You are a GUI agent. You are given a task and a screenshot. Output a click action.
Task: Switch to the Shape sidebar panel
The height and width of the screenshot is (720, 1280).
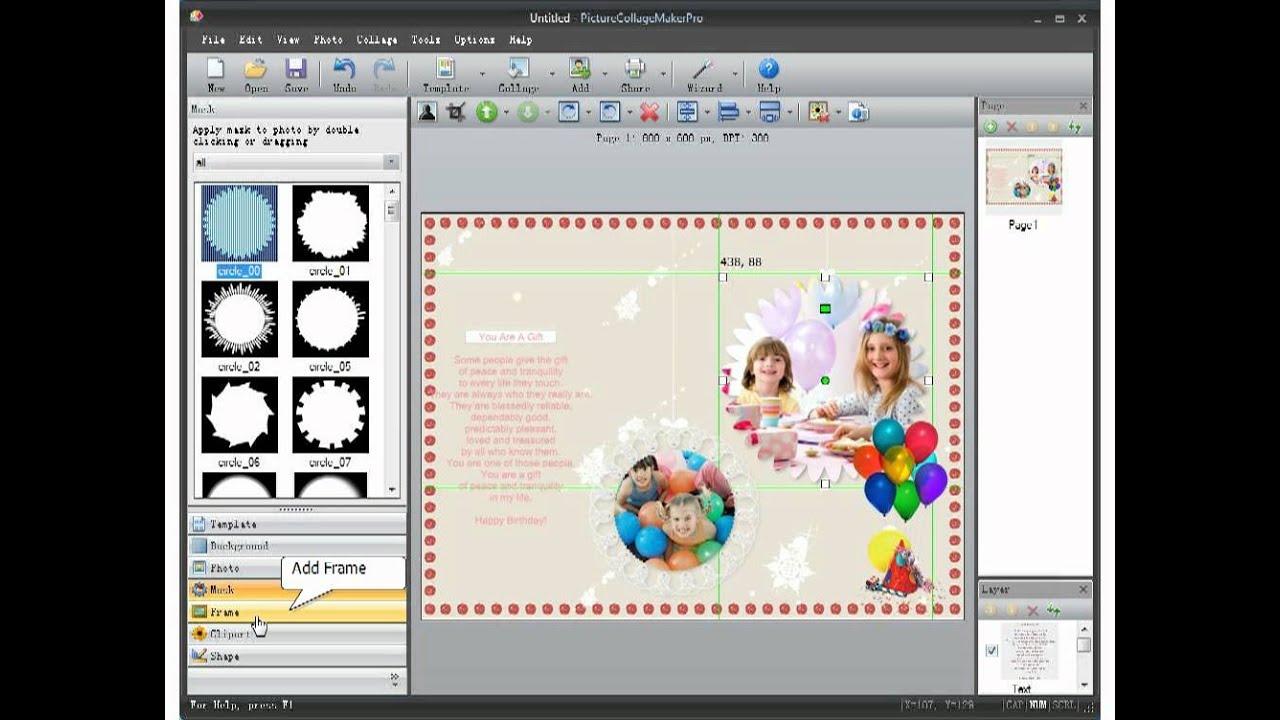[297, 656]
